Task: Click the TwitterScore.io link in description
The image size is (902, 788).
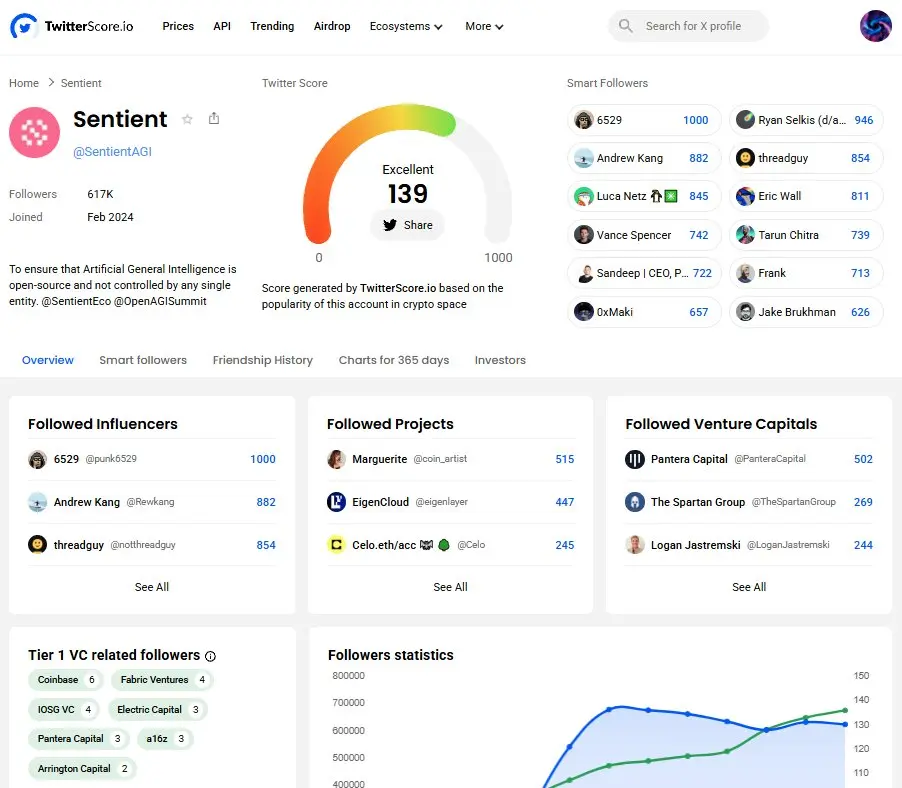Action: pos(398,288)
